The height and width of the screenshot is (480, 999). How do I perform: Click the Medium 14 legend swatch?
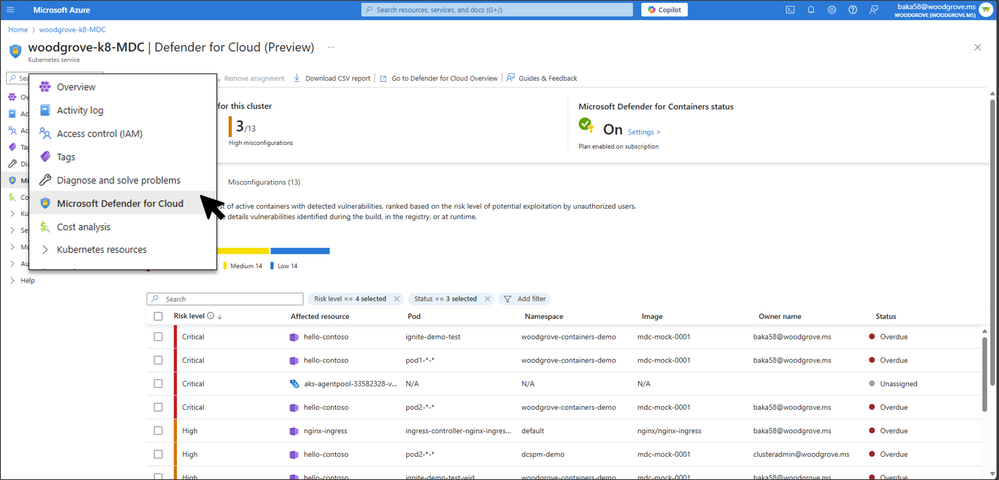coord(225,266)
